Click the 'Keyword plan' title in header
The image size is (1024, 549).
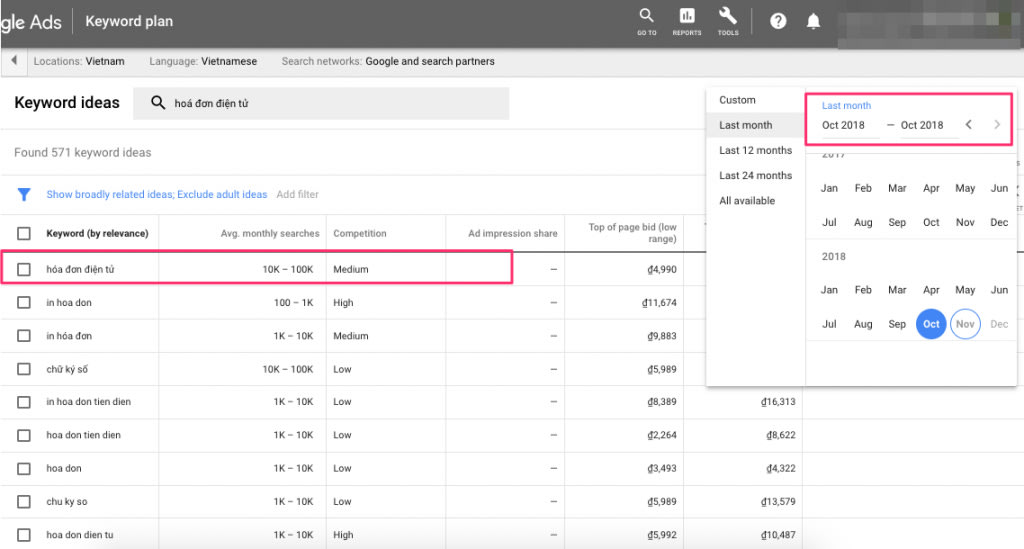pyautogui.click(x=129, y=22)
